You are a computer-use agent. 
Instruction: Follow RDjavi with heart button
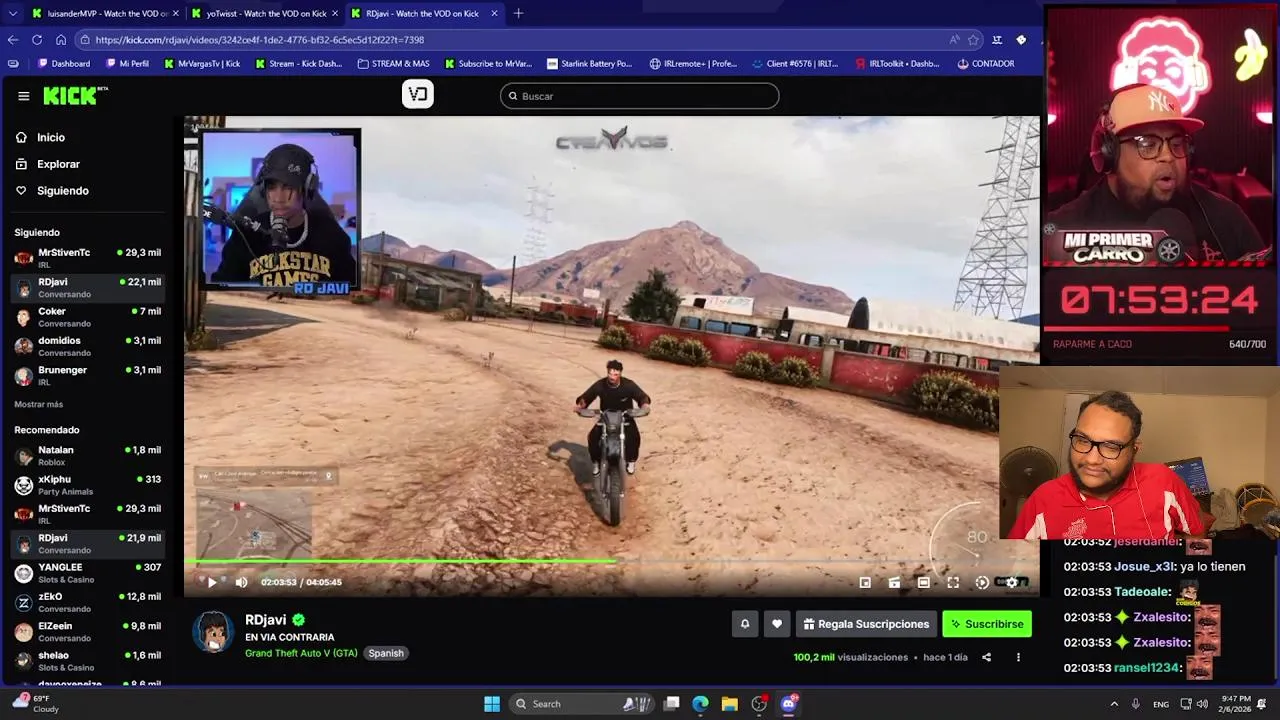pos(777,624)
